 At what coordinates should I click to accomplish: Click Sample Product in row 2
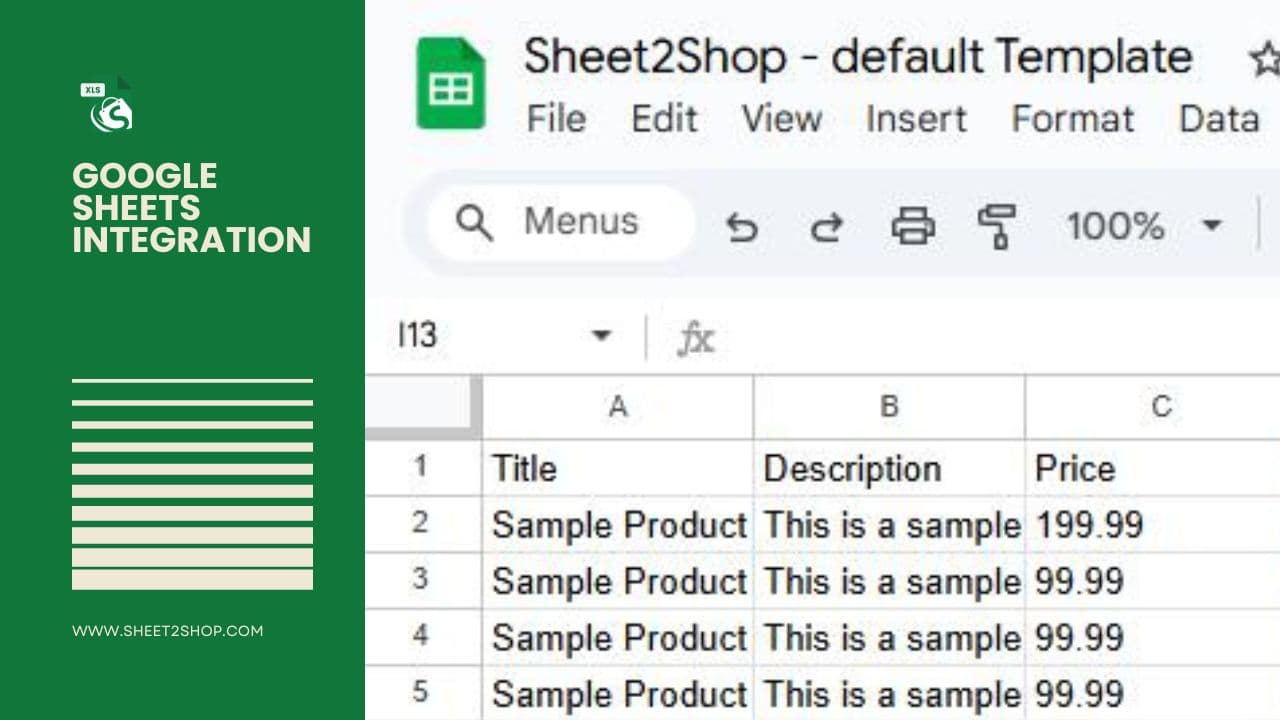click(618, 524)
